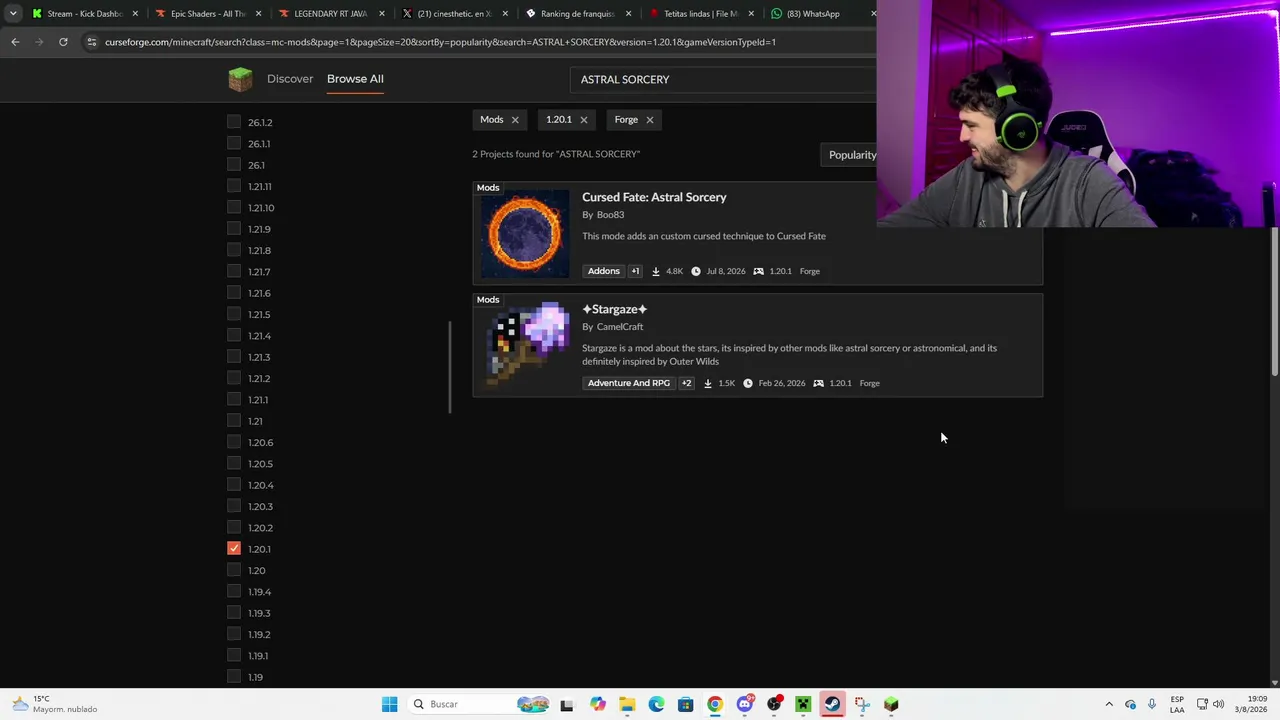Viewport: 1280px width, 720px height.
Task: Open author CamelCraft's profile
Action: pyautogui.click(x=620, y=327)
